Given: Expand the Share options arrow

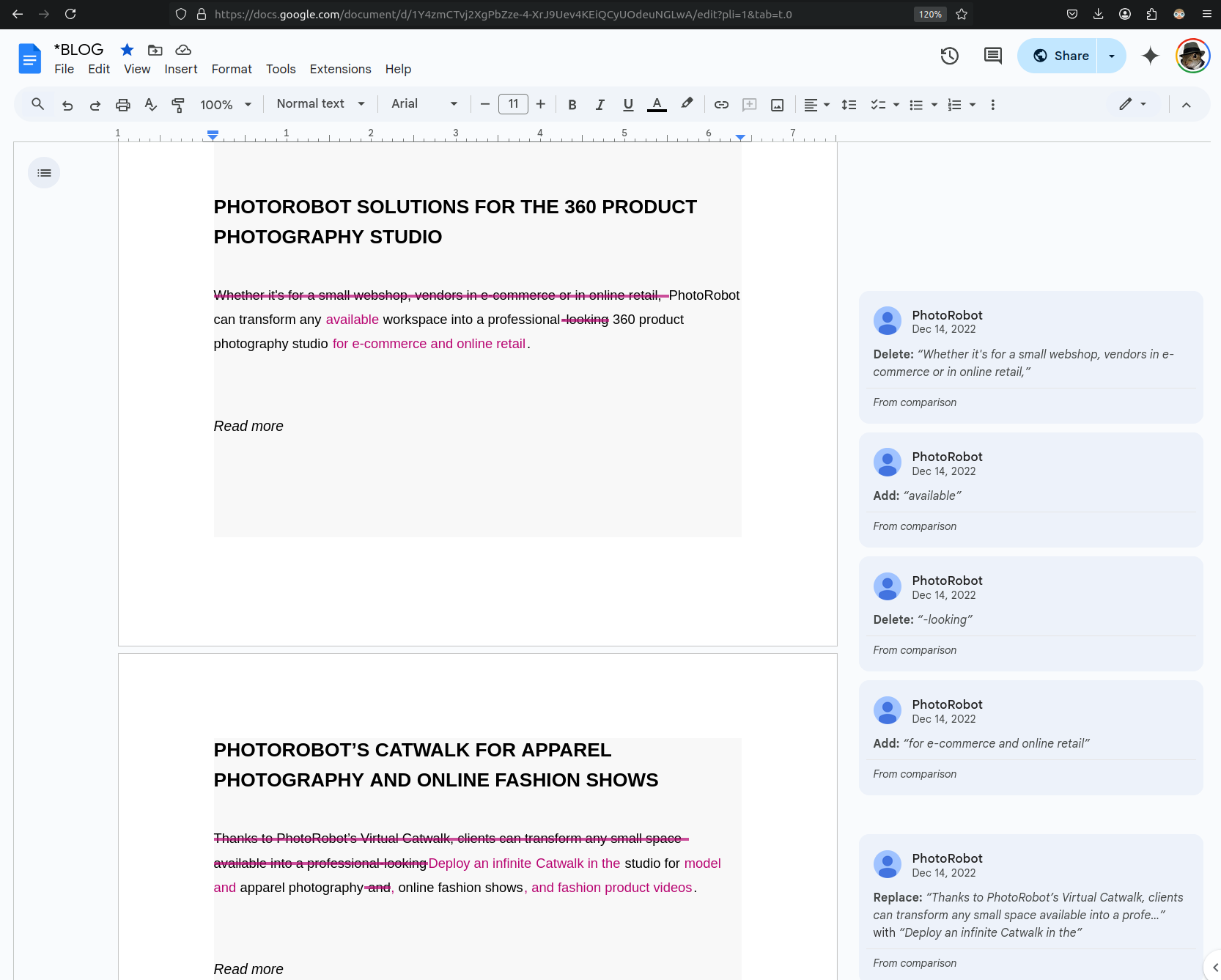Looking at the screenshot, I should click(1112, 56).
